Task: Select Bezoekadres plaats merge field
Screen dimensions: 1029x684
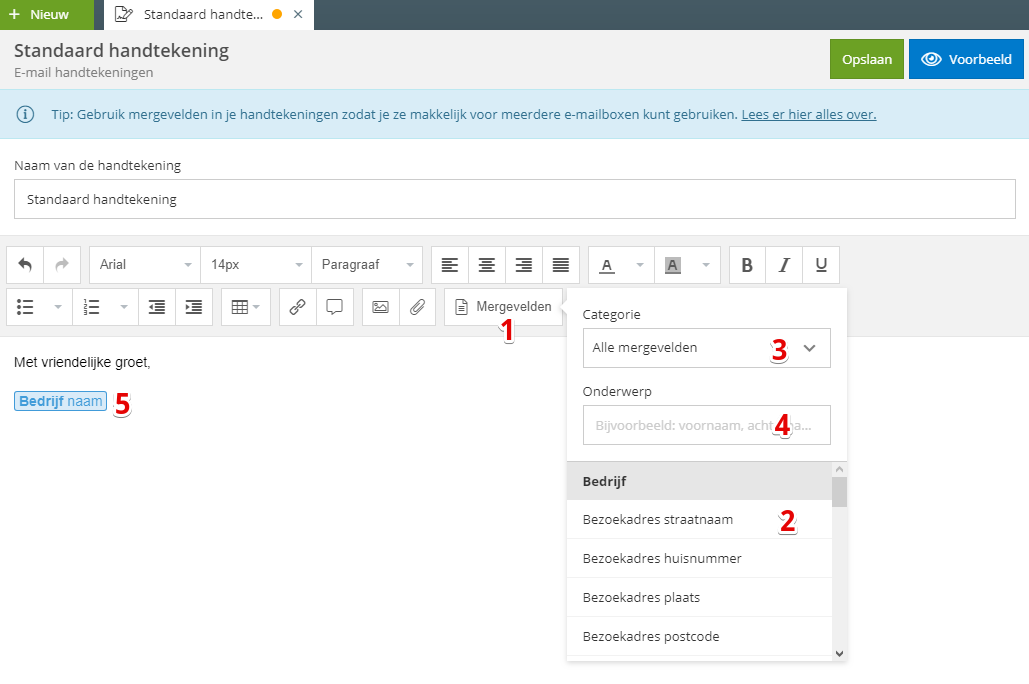Action: pos(699,597)
